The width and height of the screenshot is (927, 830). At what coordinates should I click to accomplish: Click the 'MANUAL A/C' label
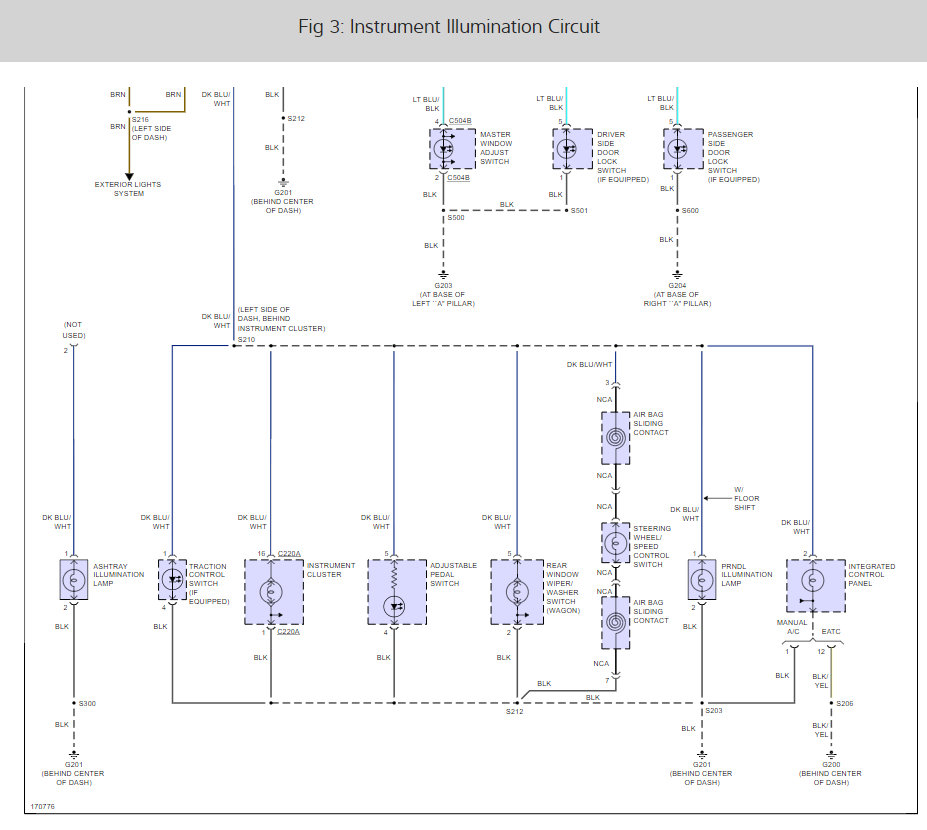point(792,627)
